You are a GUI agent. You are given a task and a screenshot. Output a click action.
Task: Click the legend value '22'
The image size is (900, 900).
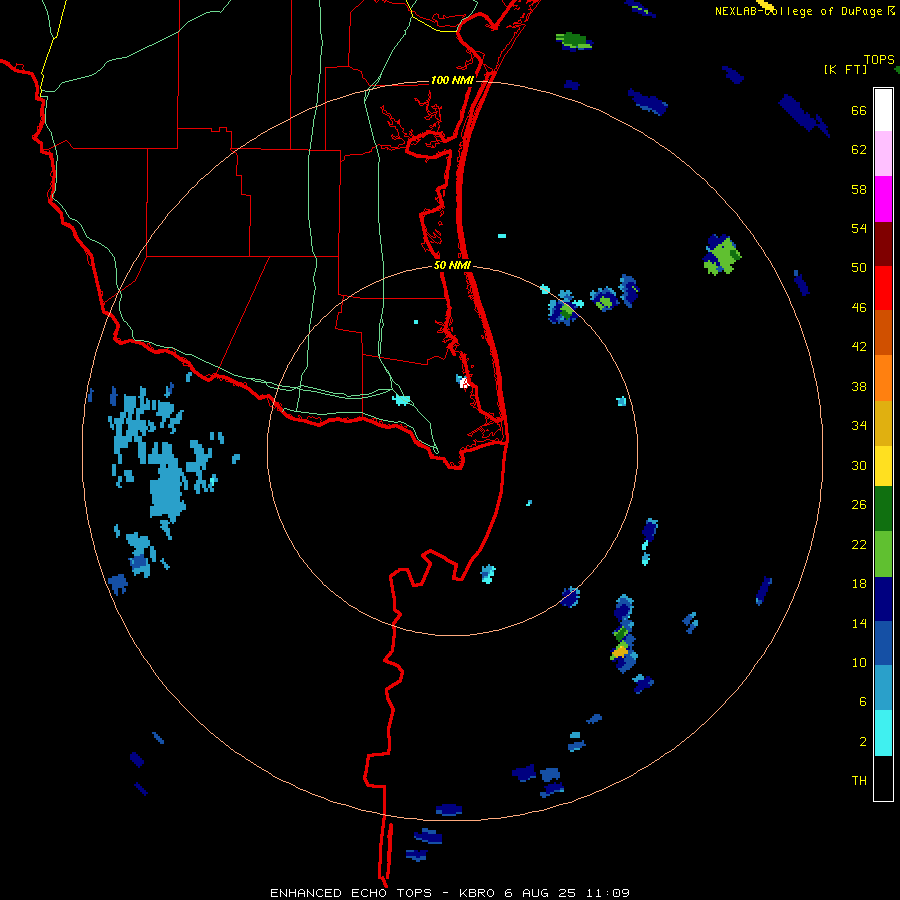coord(859,544)
